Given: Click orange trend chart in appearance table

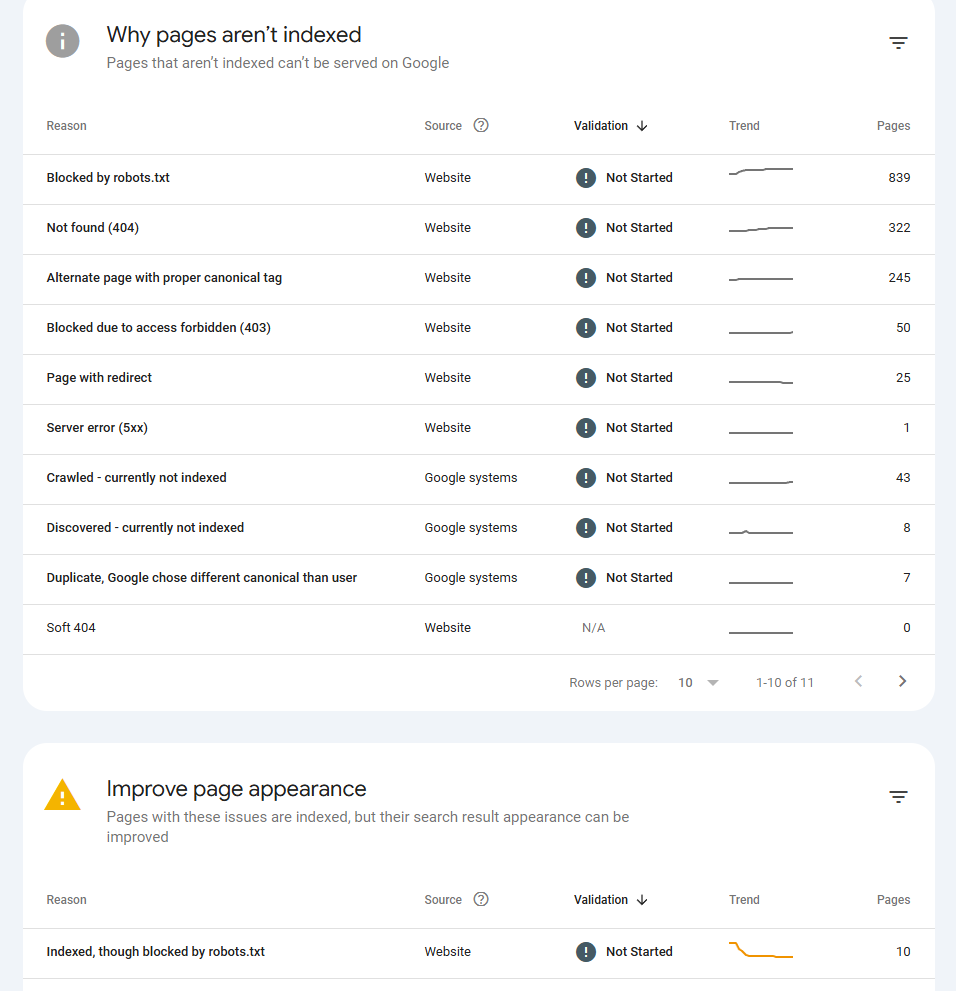Looking at the screenshot, I should (x=761, y=951).
